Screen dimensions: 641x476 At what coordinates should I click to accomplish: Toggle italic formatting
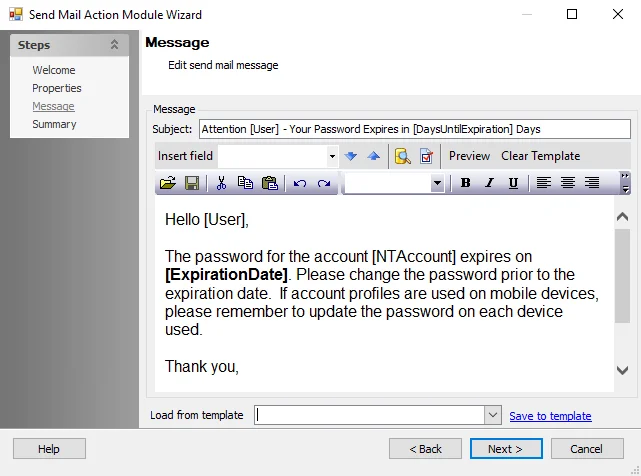[x=489, y=183]
